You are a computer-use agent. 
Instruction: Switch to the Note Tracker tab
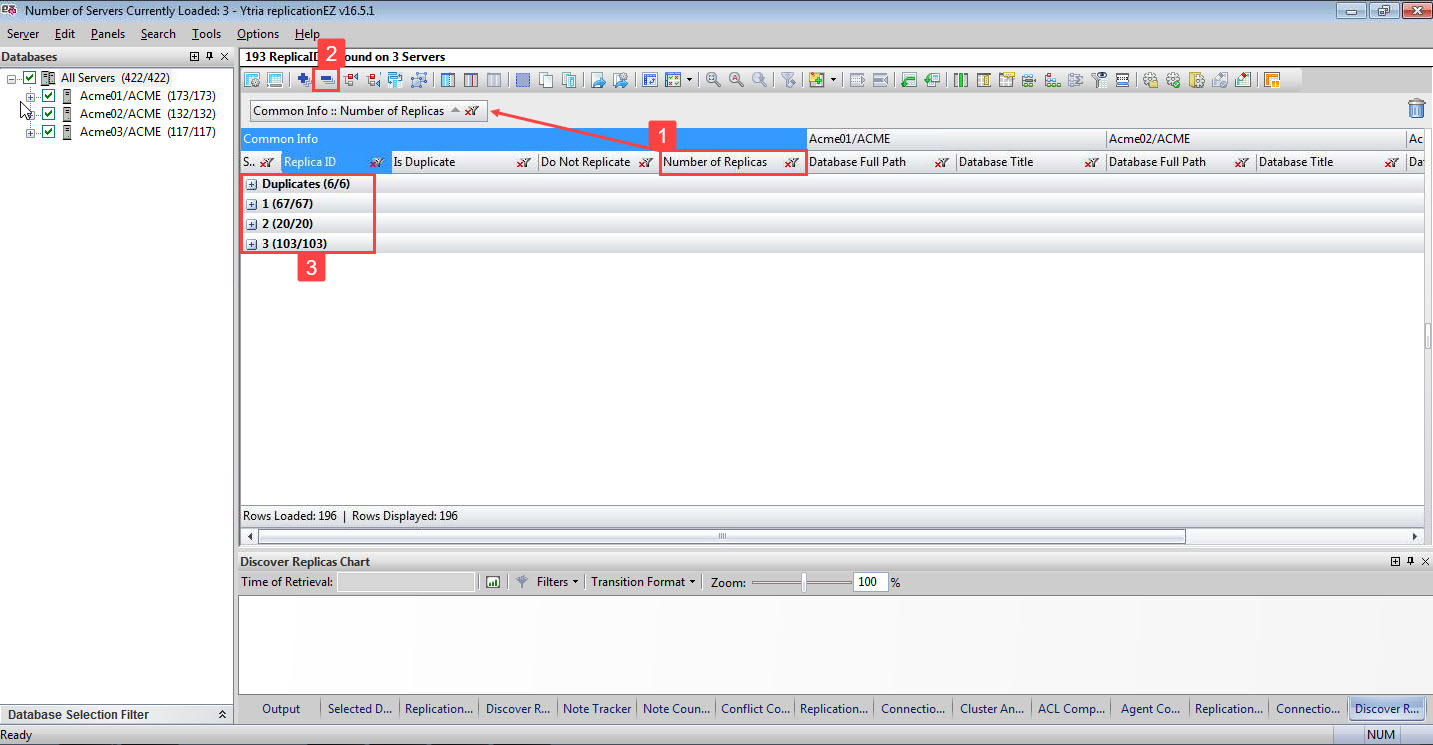[x=597, y=708]
